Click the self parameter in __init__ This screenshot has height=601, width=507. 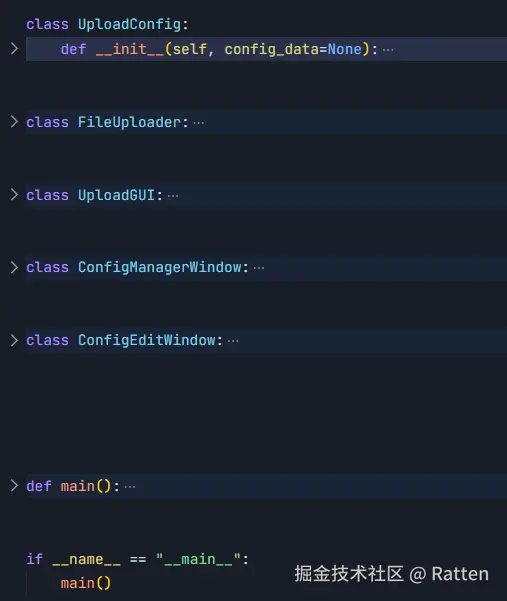click(x=190, y=49)
